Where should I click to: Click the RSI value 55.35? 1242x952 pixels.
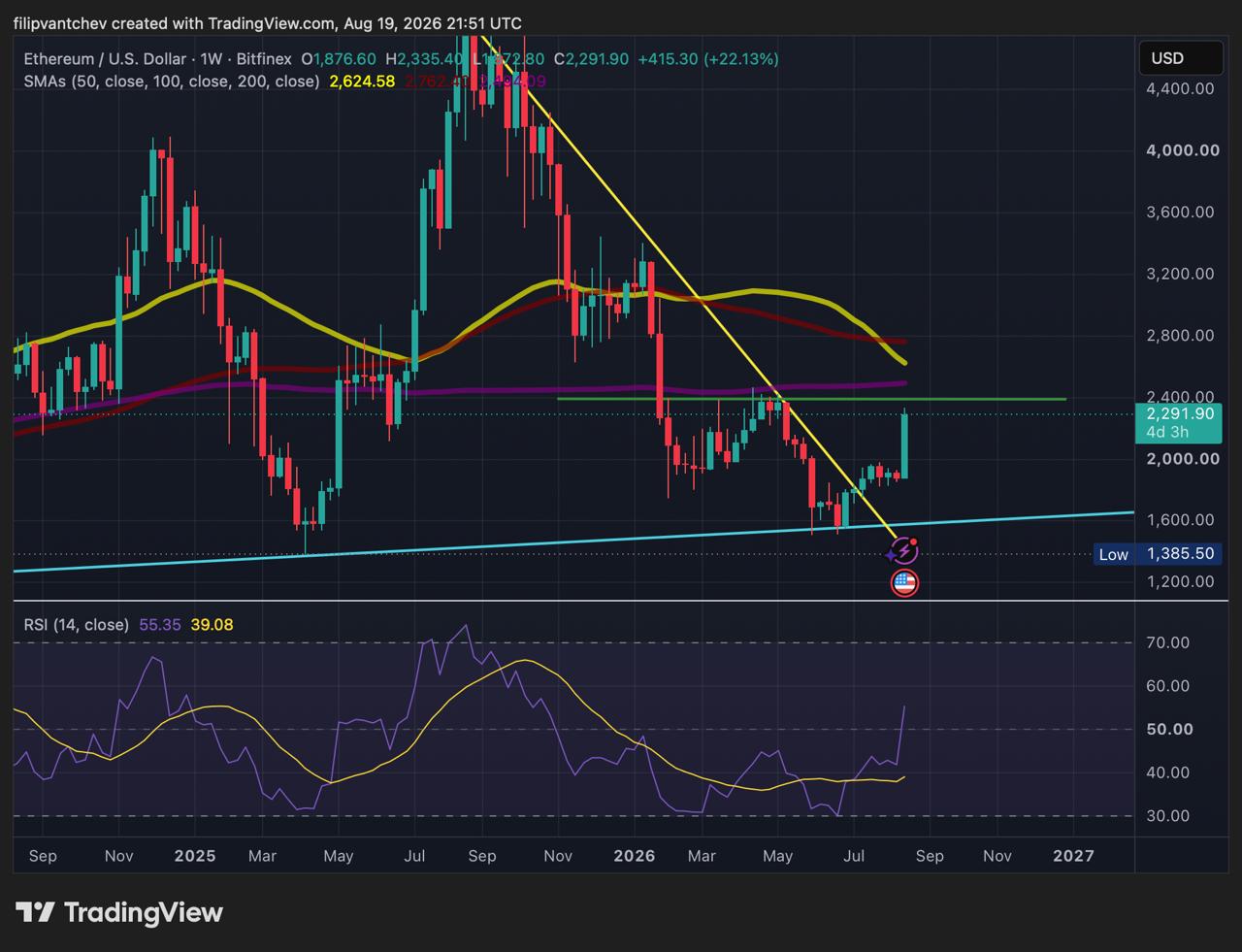tap(160, 625)
